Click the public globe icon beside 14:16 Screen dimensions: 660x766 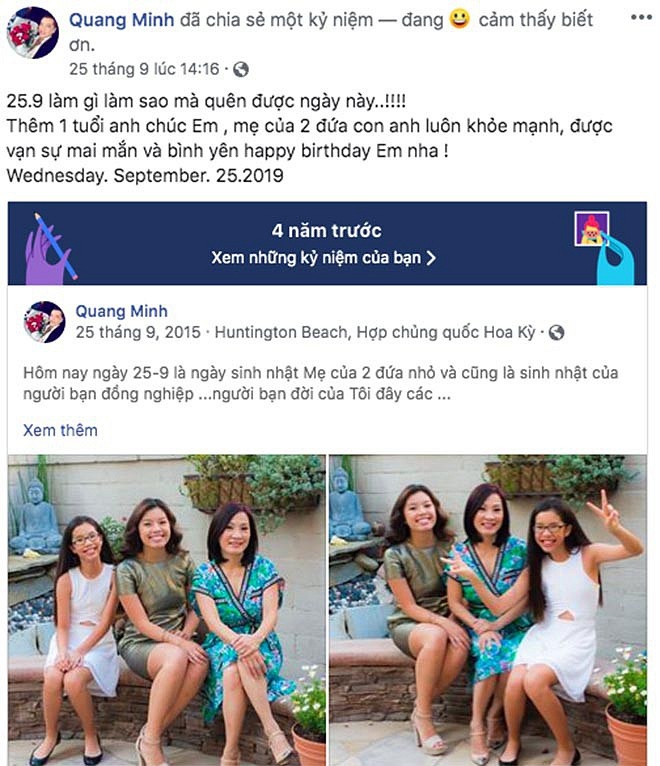pyautogui.click(x=241, y=69)
